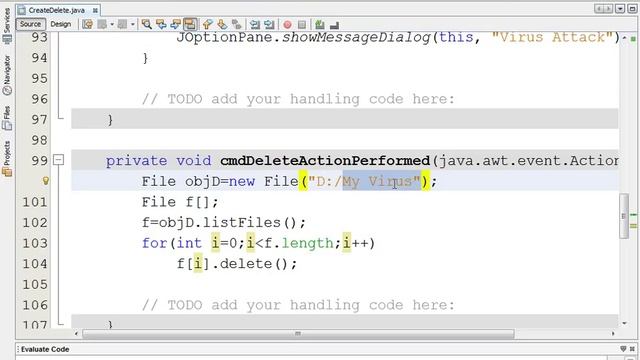Click the Evaluate Code panel title
640x360 pixels.
pos(45,349)
